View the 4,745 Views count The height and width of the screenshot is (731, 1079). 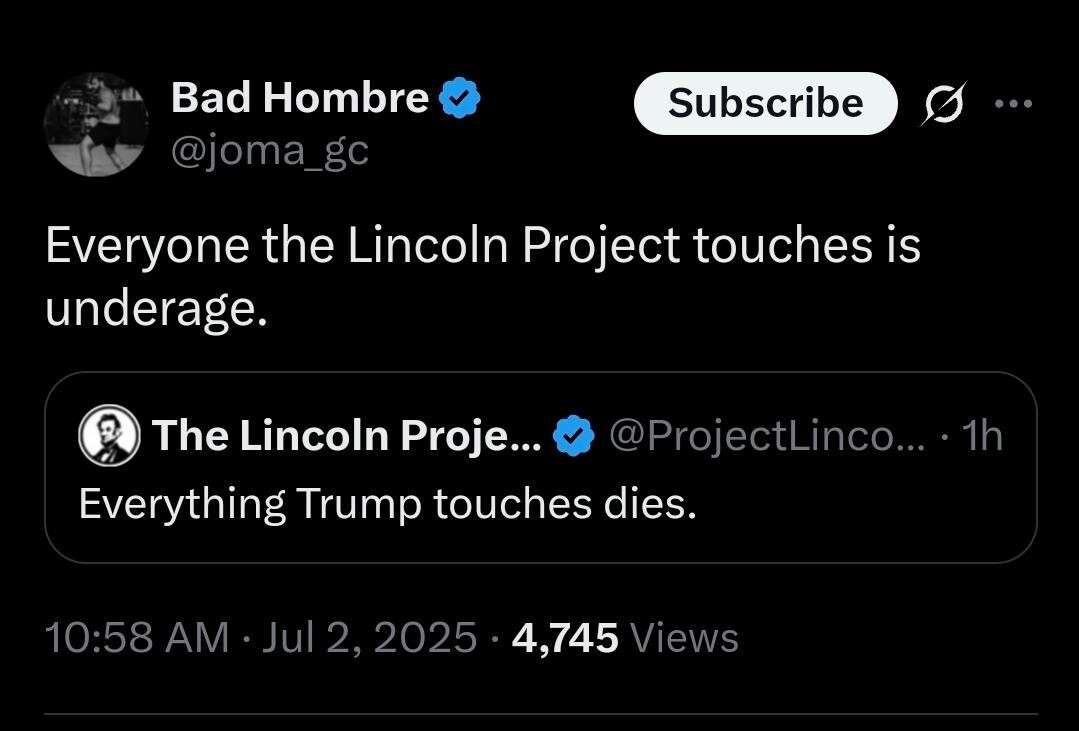click(x=564, y=637)
